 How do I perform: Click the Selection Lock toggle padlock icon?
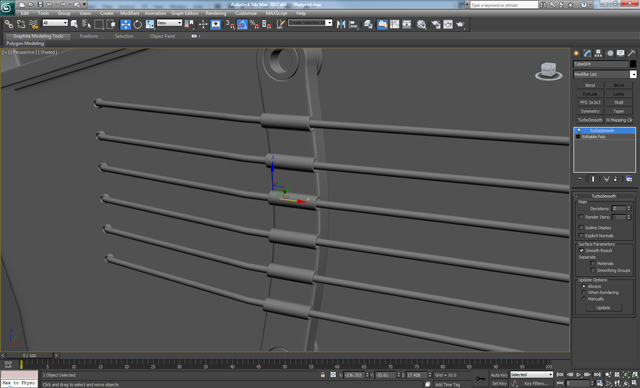323,375
